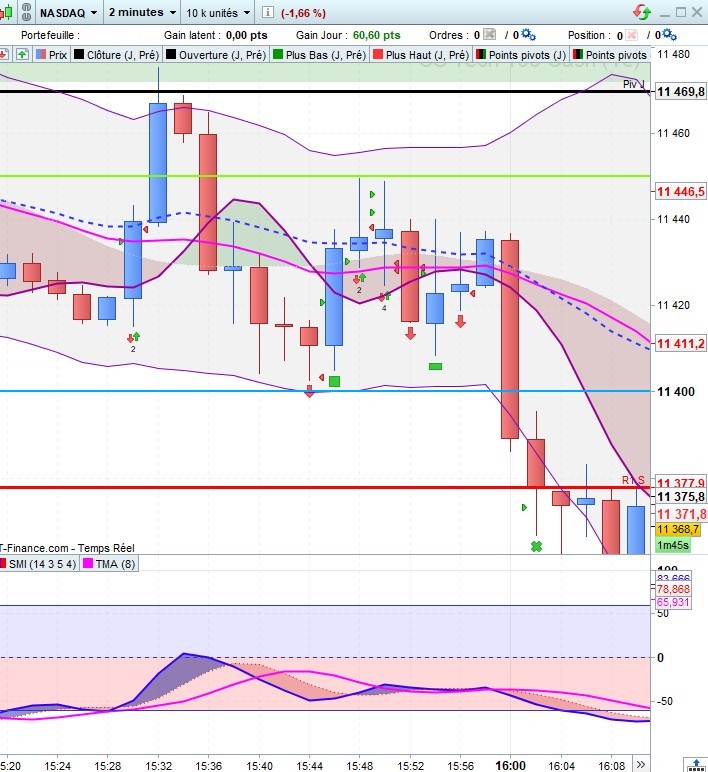Screen dimensions: 708x772
Task: Open the Ordres settings gear
Action: coord(528,34)
